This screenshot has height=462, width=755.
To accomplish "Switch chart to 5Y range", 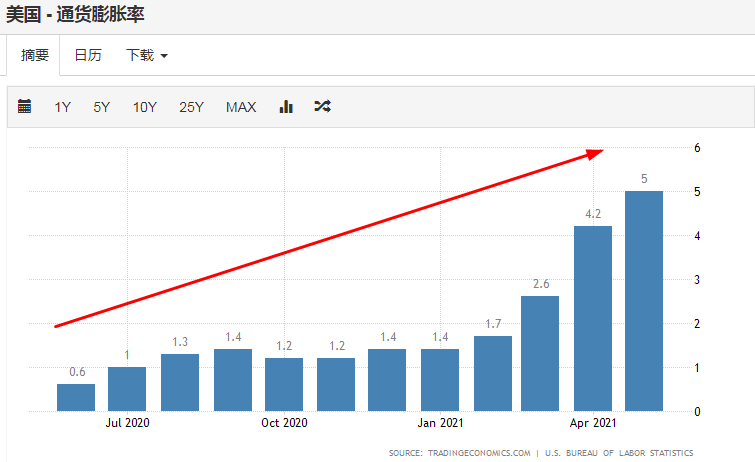I will [102, 107].
